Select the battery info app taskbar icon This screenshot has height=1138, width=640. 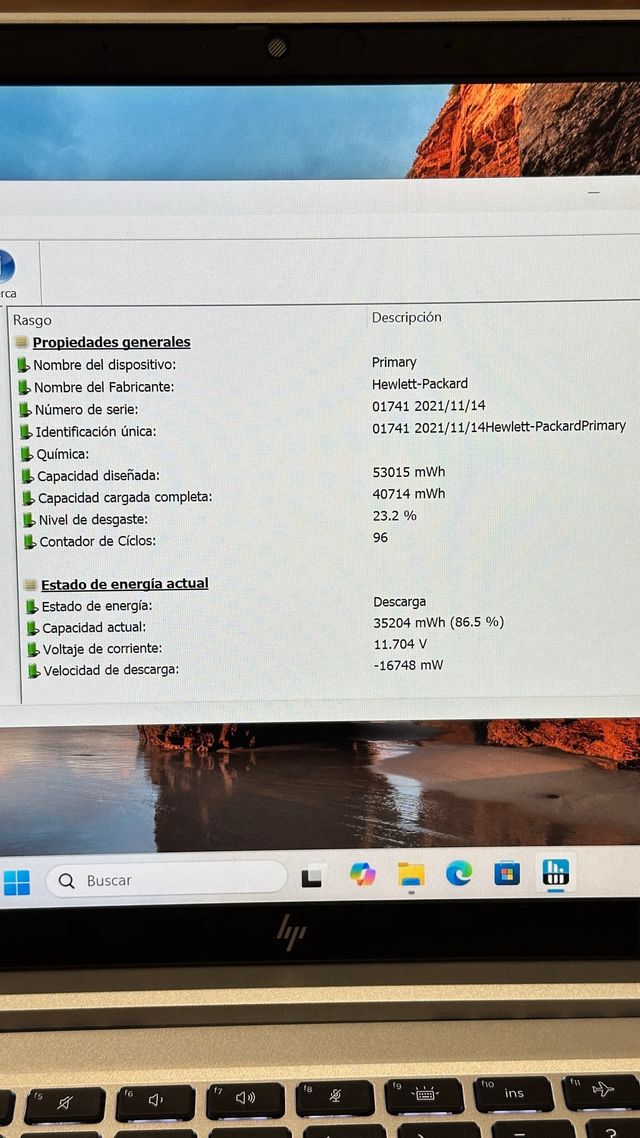click(x=556, y=872)
